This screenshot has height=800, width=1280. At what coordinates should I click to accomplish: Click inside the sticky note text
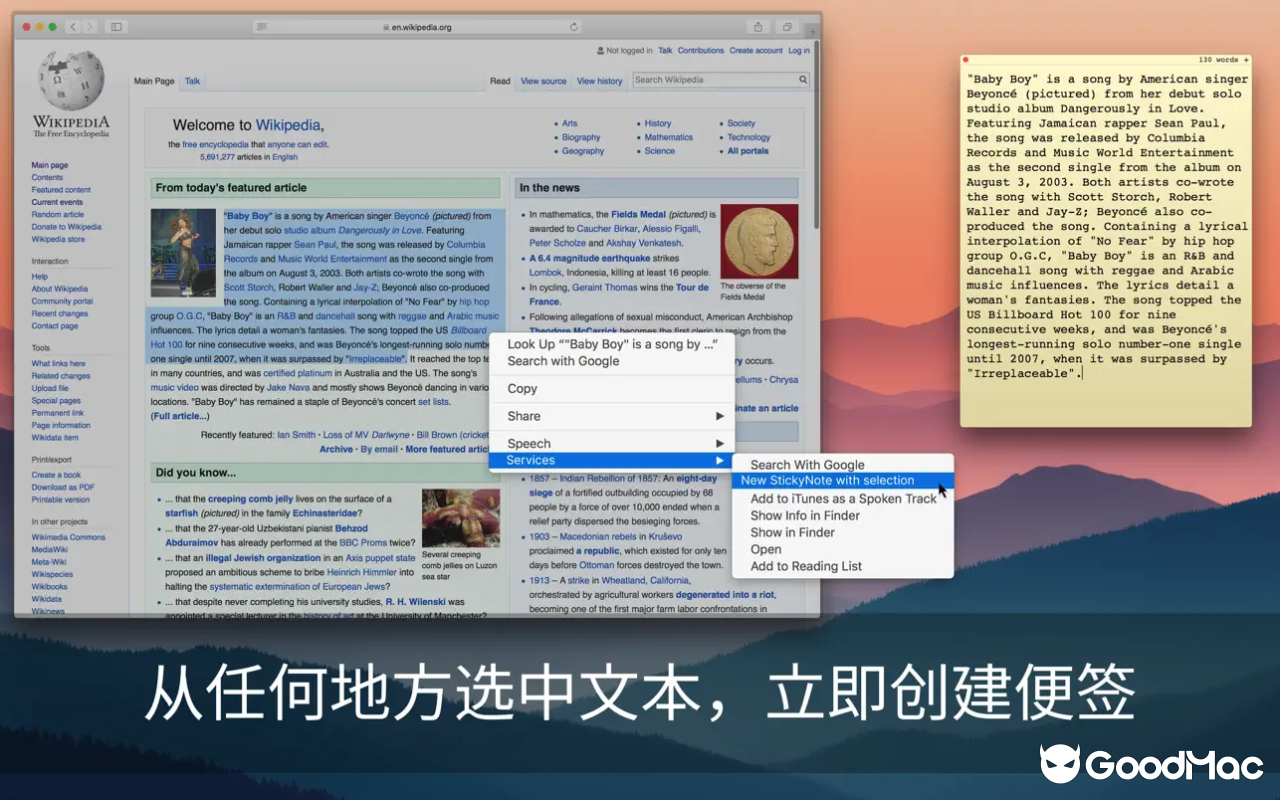point(1105,227)
